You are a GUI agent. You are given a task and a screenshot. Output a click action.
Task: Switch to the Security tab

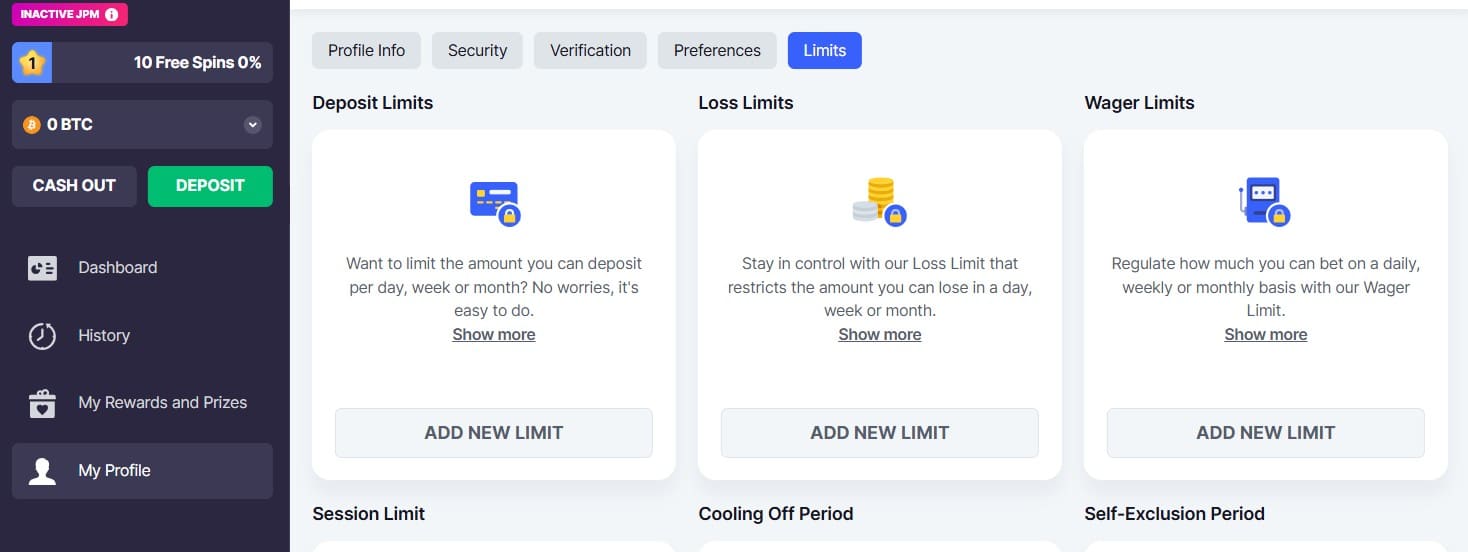pyautogui.click(x=477, y=50)
